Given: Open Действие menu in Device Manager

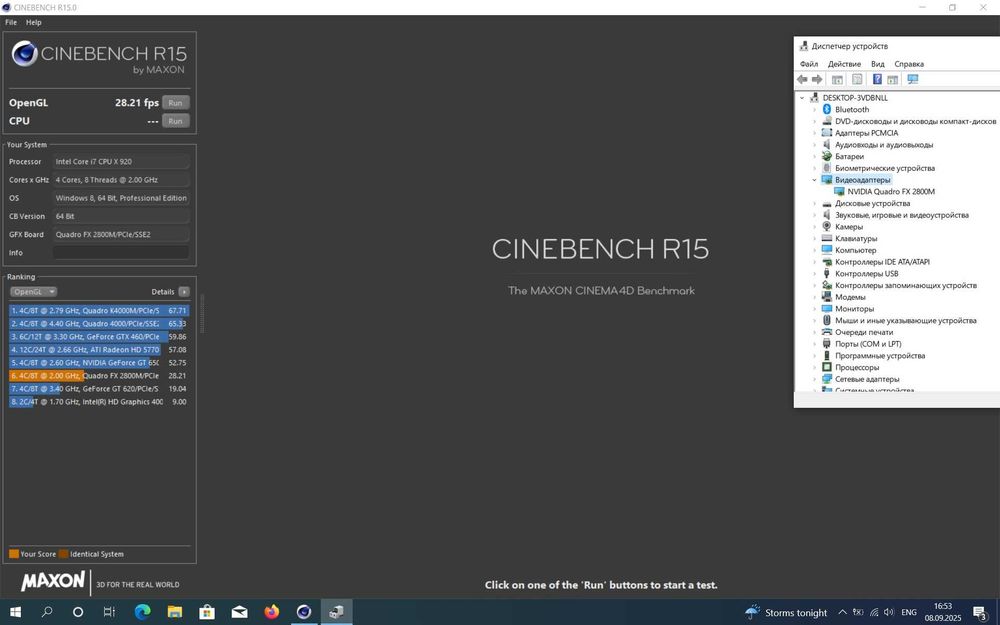Looking at the screenshot, I should [x=844, y=64].
